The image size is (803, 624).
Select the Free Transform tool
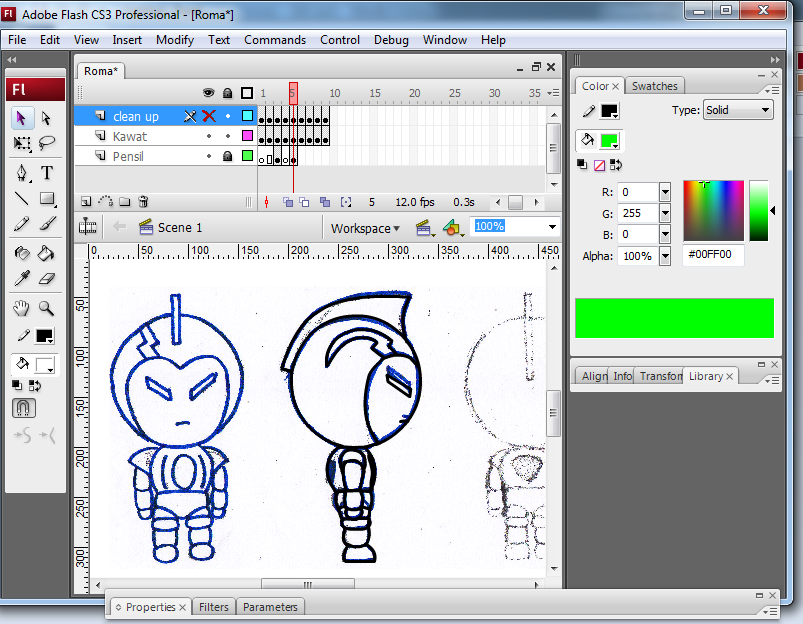coord(20,142)
